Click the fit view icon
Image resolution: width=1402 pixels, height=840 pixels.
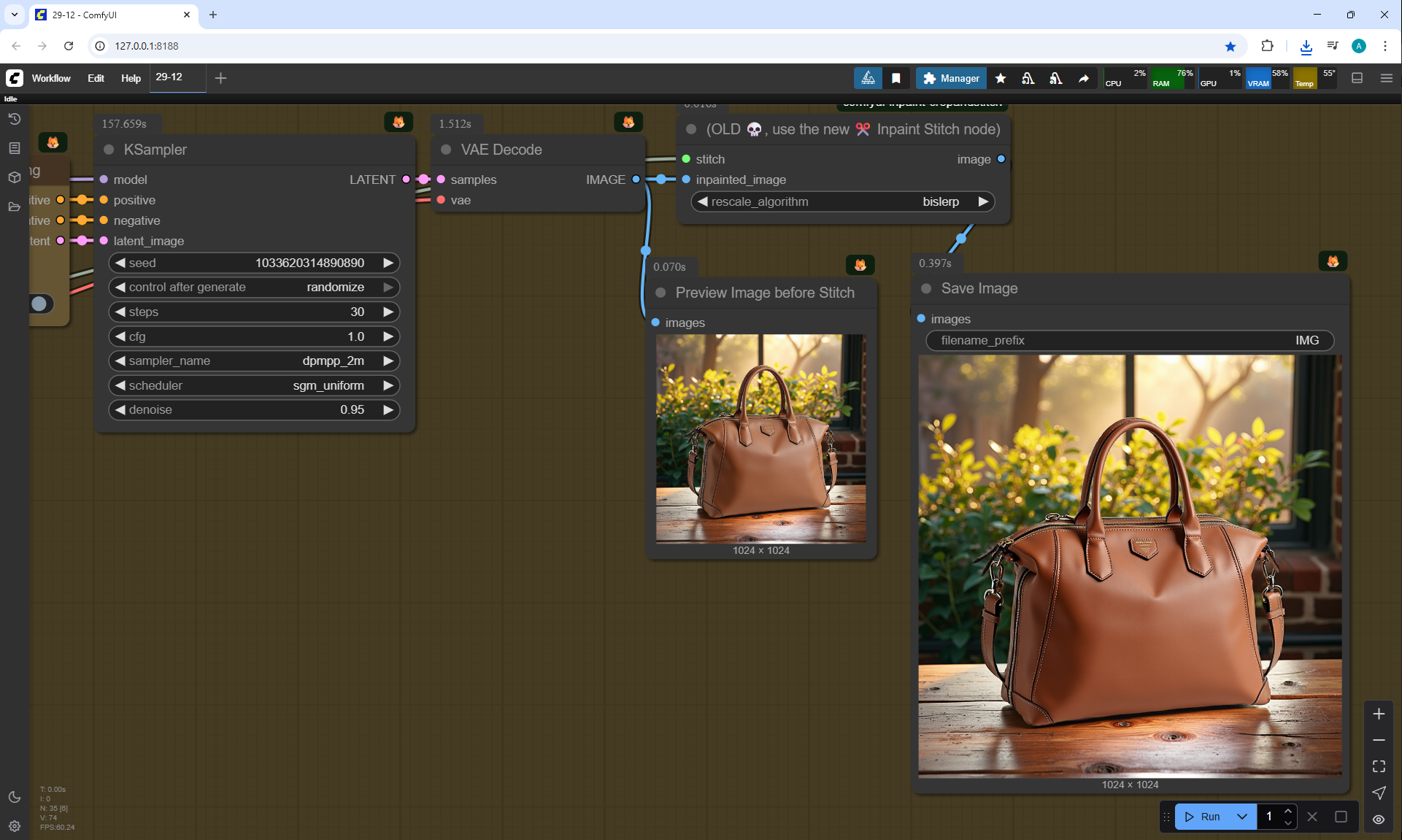click(1379, 766)
